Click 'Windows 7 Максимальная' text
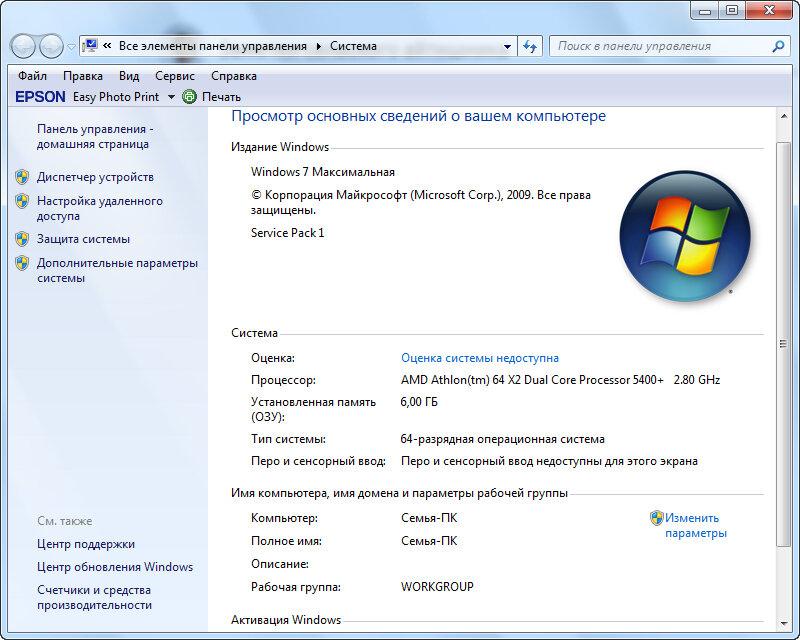 pyautogui.click(x=322, y=172)
